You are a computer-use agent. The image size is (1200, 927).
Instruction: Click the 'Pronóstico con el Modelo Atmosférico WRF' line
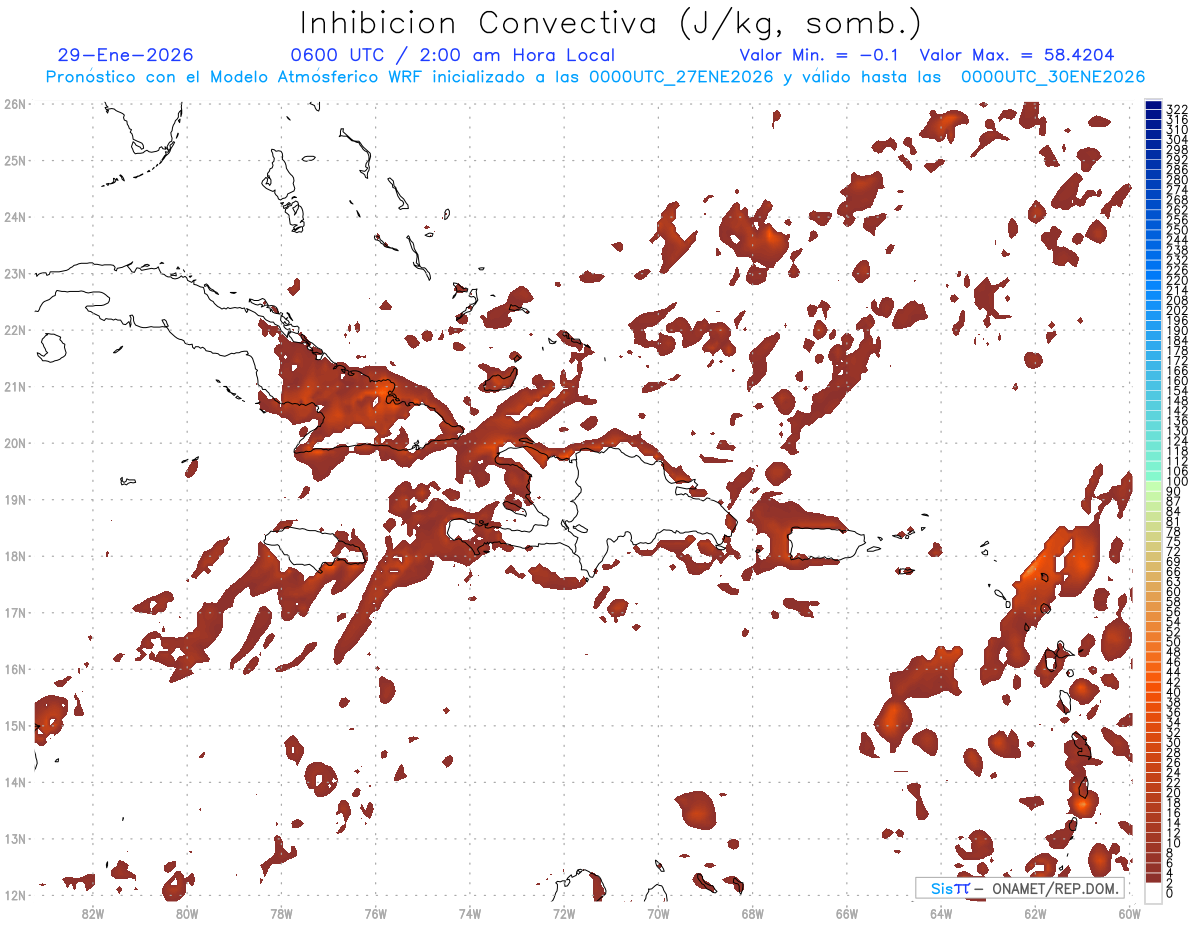tap(595, 77)
